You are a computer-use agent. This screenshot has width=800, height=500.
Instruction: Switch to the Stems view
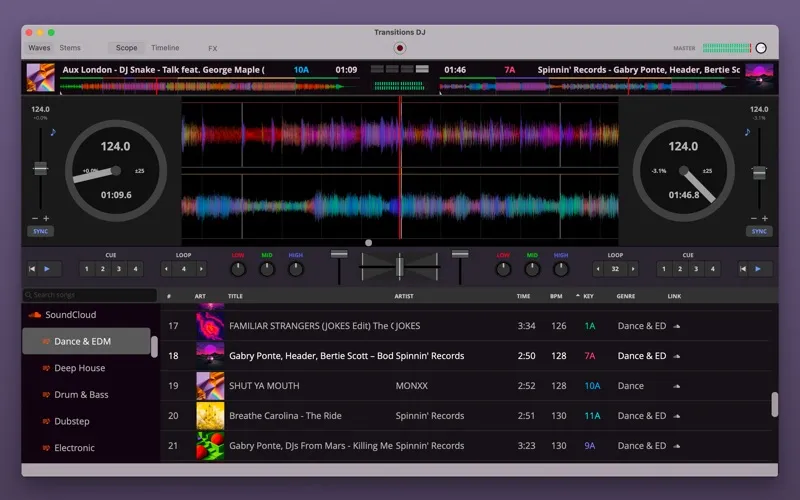click(x=70, y=48)
